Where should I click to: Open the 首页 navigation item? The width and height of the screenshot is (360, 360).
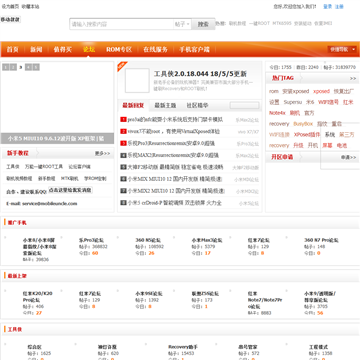tap(12, 49)
